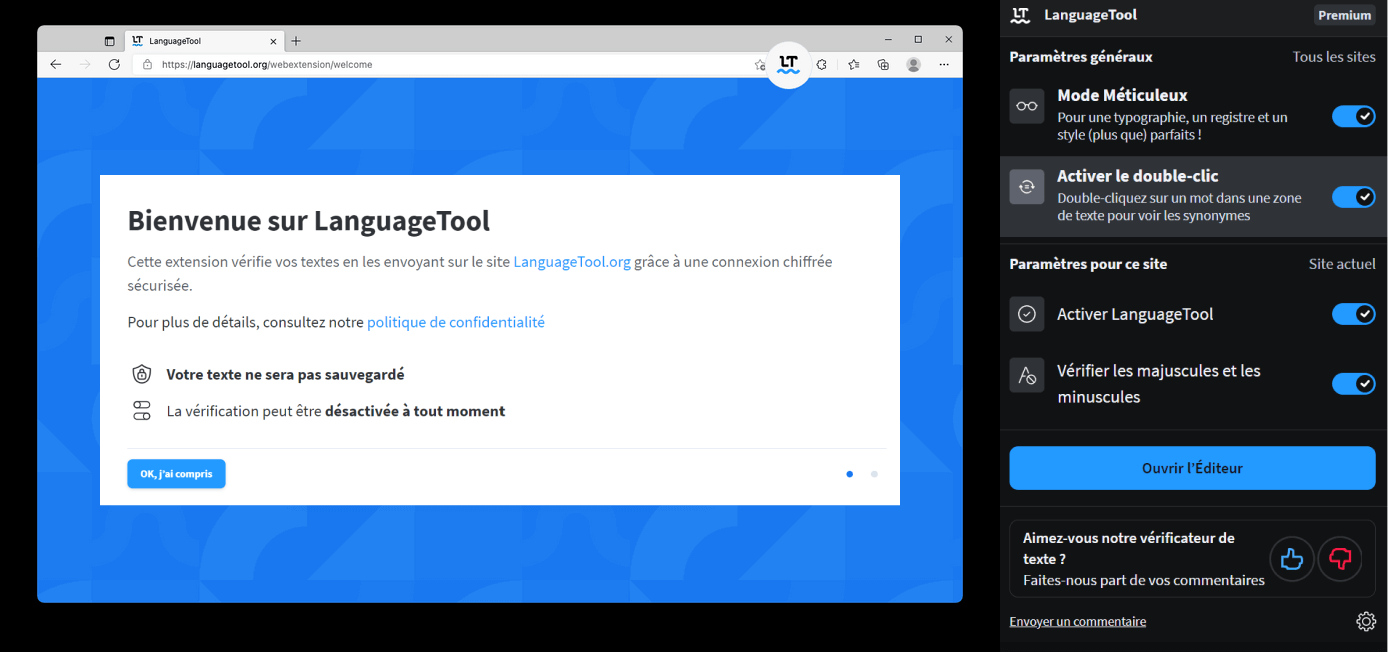Close the LanguageTool browser tab
1388x652 pixels.
pos(273,41)
